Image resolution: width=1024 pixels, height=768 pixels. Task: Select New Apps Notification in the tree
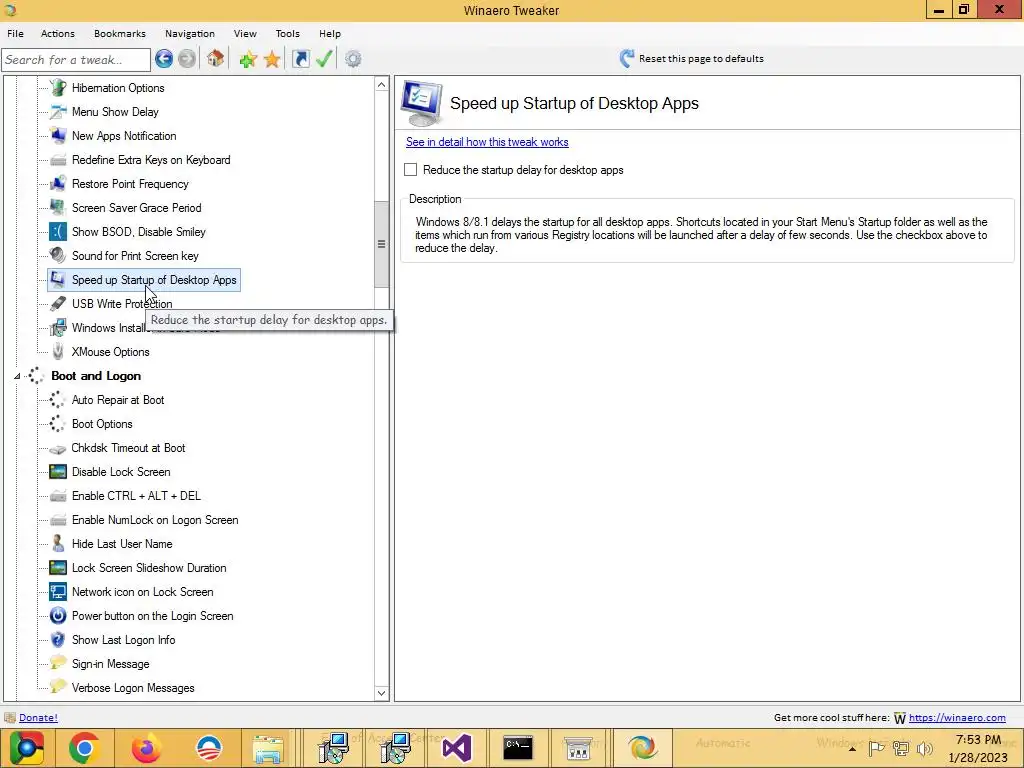point(124,136)
